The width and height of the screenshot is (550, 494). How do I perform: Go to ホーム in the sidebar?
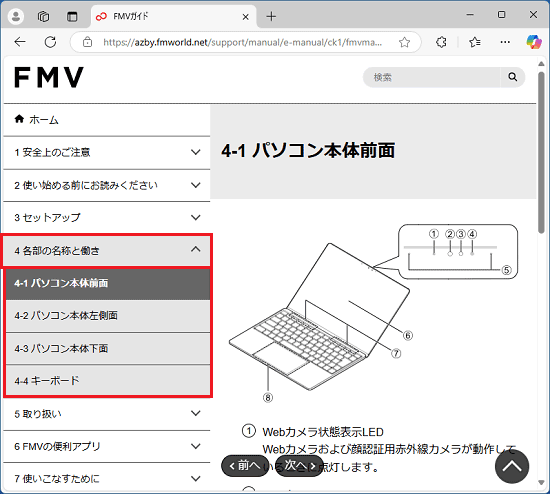(107, 120)
